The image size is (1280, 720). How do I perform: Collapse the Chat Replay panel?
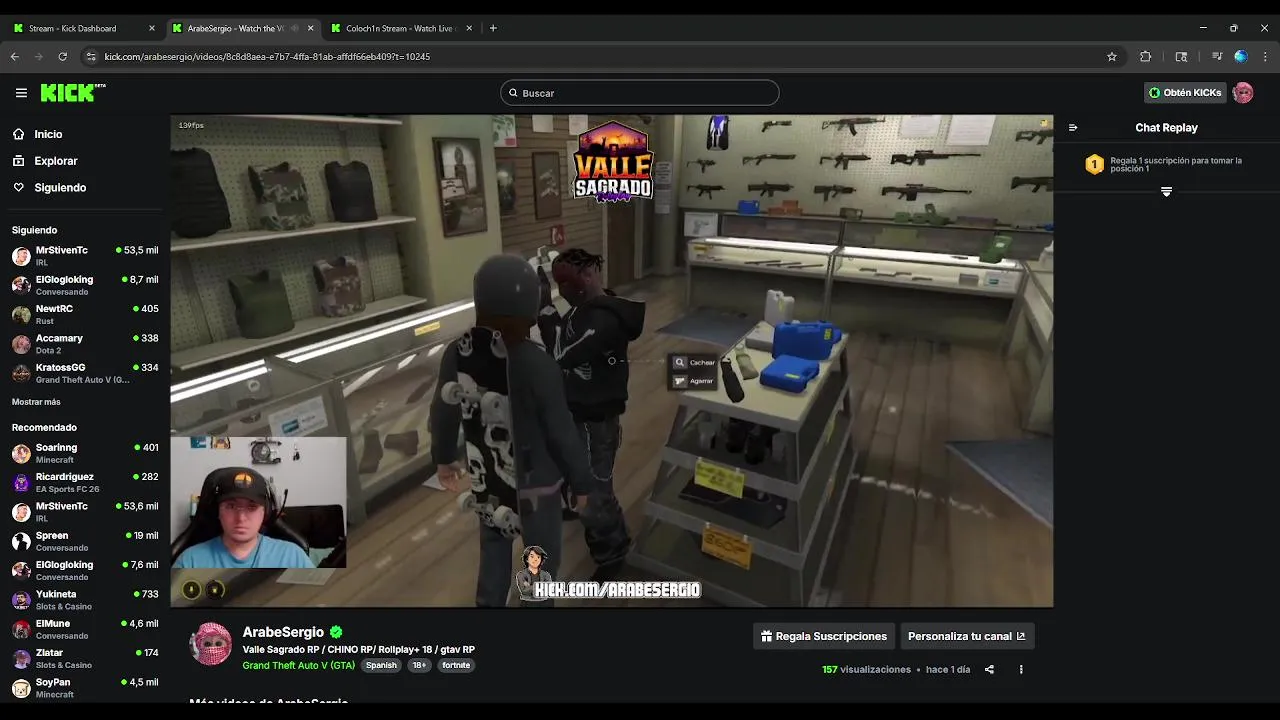coord(1073,128)
